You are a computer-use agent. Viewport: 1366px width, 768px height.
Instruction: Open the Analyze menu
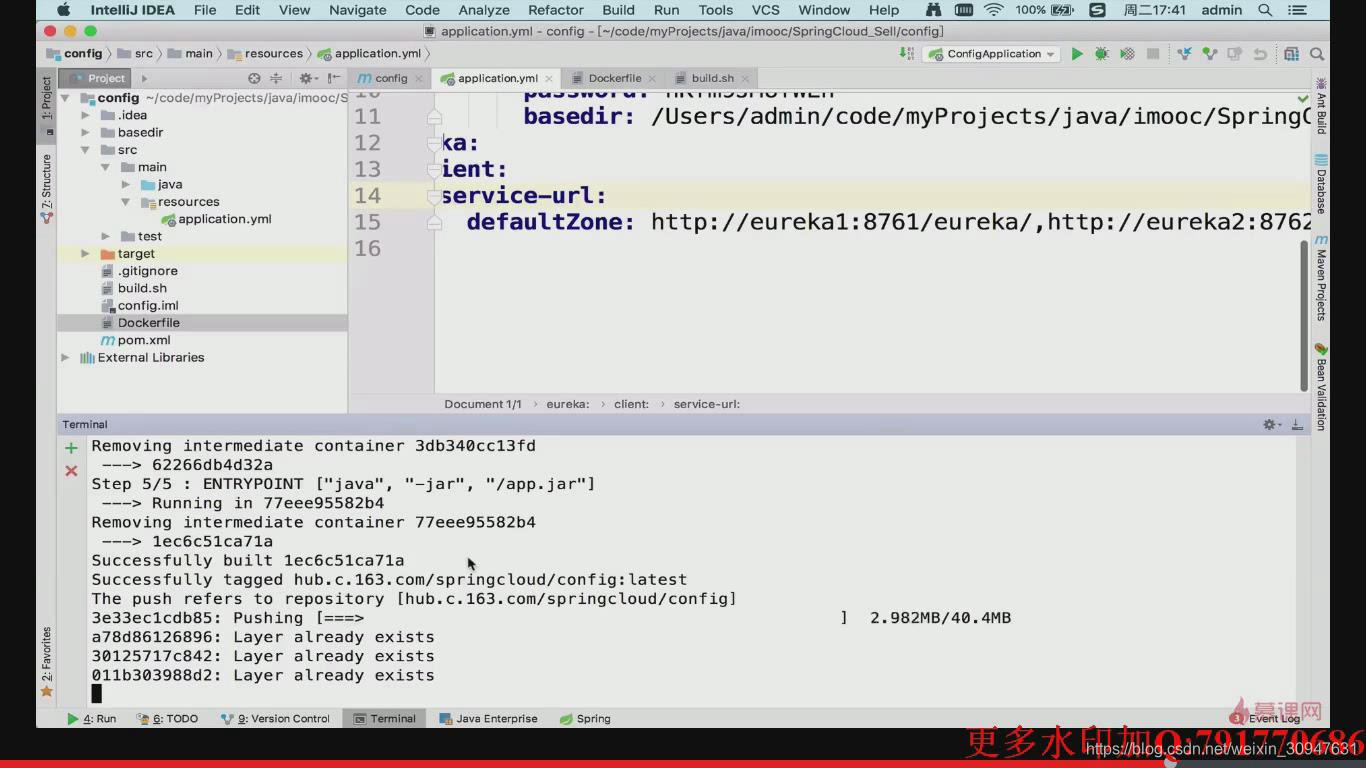click(x=484, y=10)
